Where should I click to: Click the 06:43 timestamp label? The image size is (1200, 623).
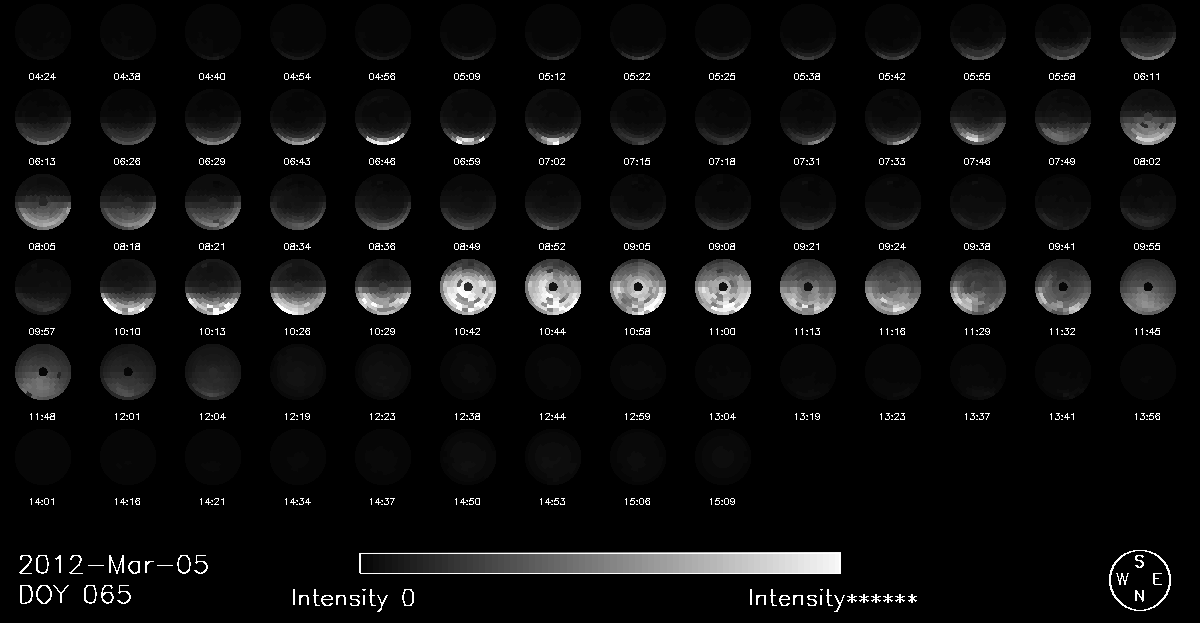(298, 161)
